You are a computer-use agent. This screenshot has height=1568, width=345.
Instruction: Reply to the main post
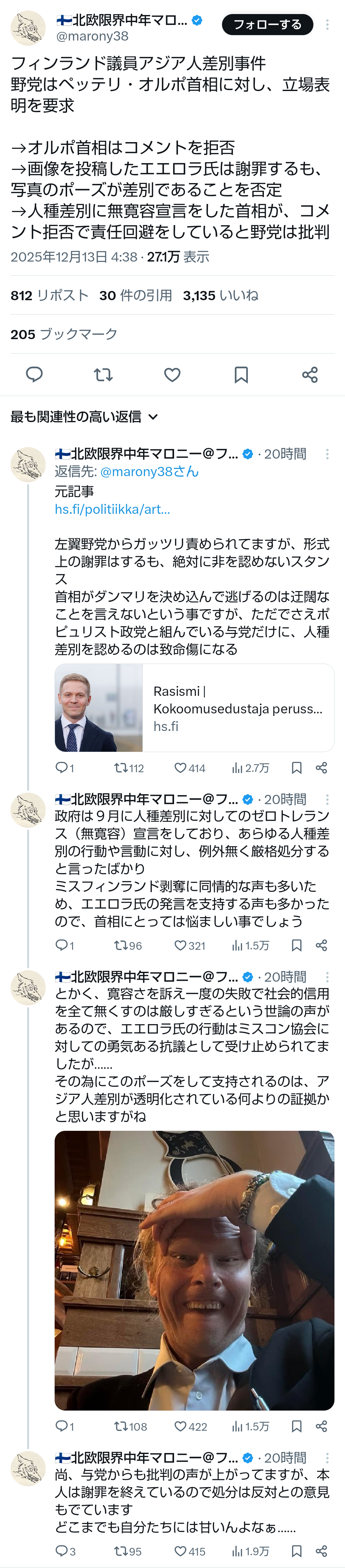click(34, 374)
